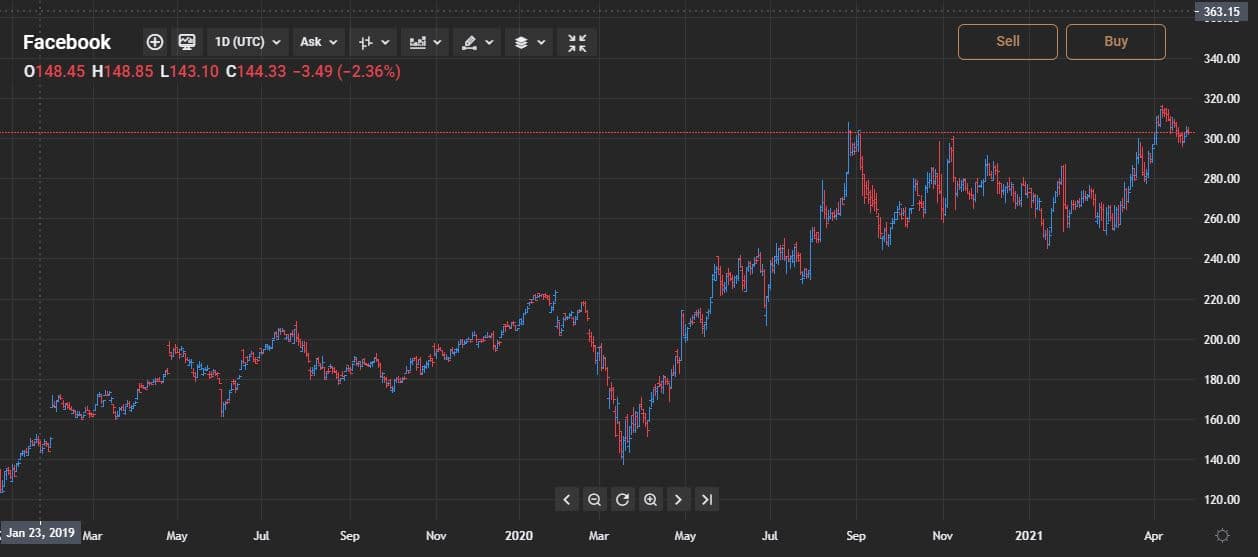Expand the Ask price type dropdown
The image size is (1258, 557).
tap(319, 42)
